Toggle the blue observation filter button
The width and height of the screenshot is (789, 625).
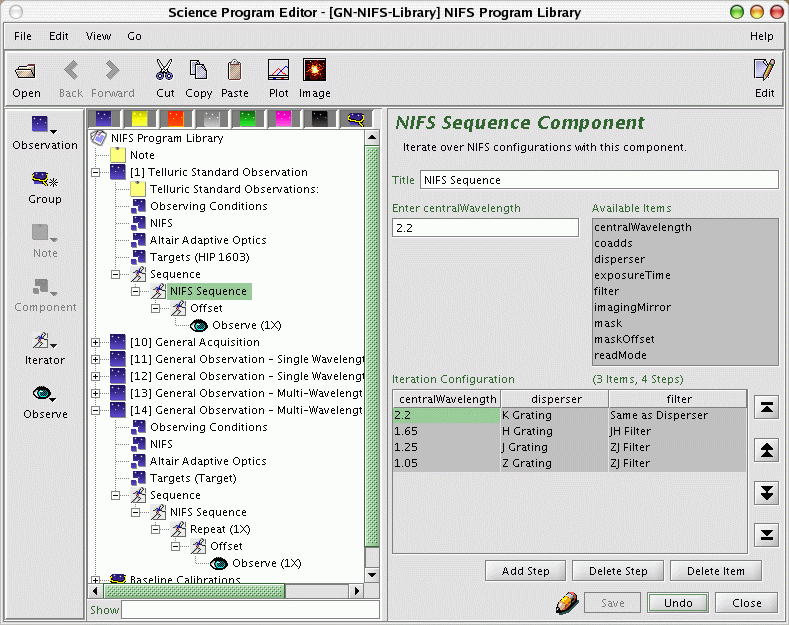coord(103,119)
